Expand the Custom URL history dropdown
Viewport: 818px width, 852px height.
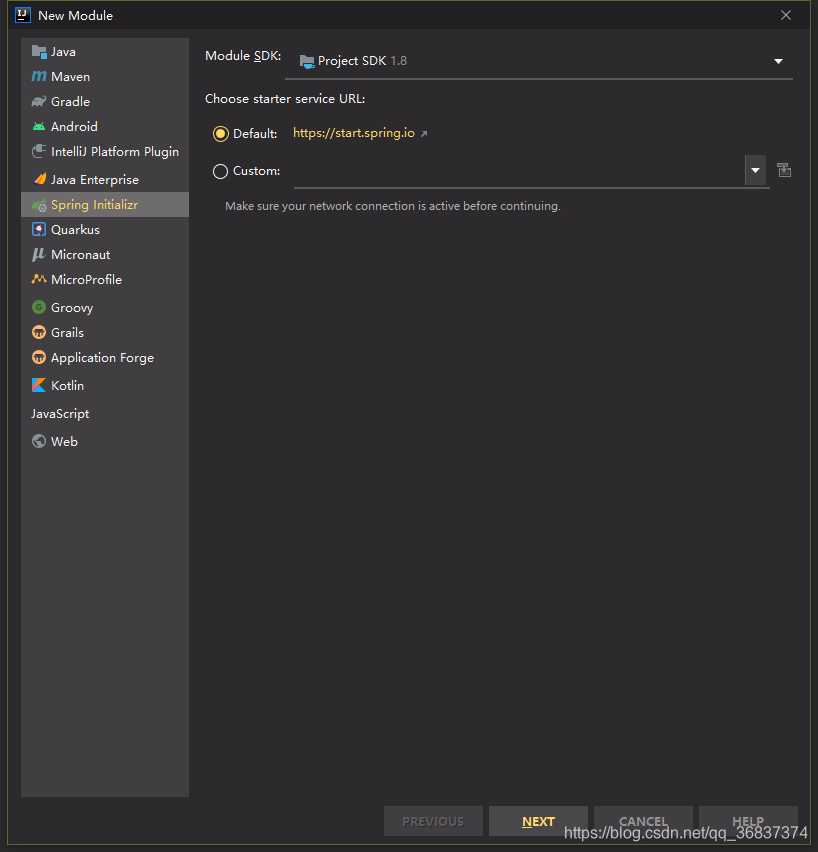coord(755,171)
